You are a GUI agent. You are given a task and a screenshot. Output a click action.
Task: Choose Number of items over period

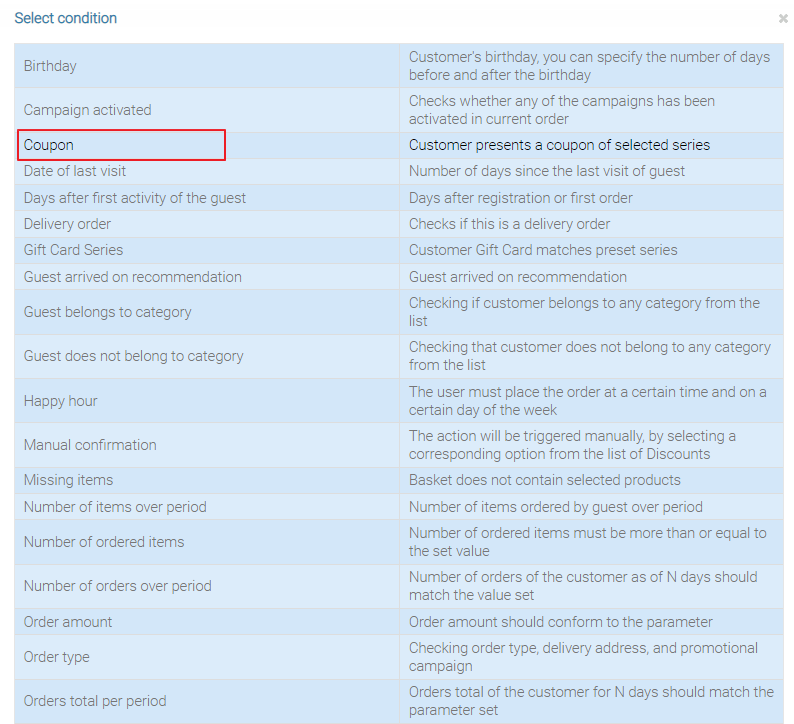tap(115, 507)
